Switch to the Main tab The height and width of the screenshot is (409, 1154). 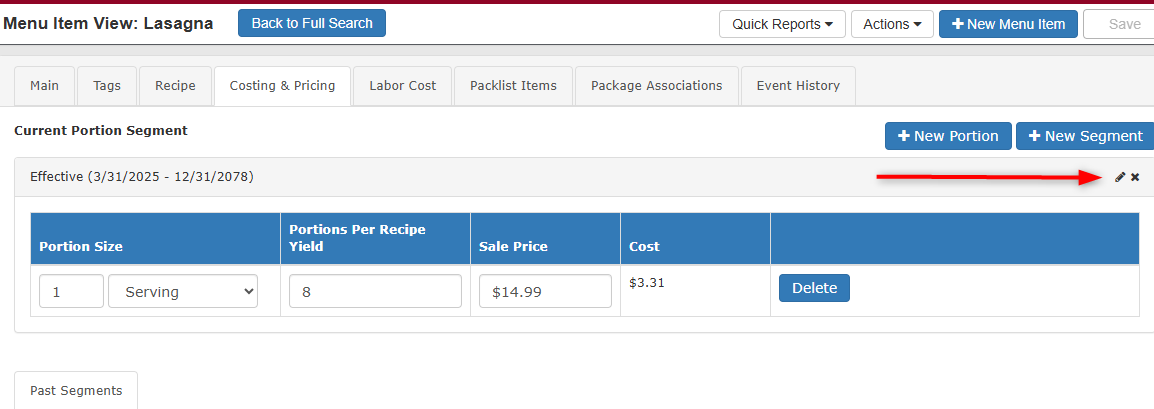pos(44,86)
